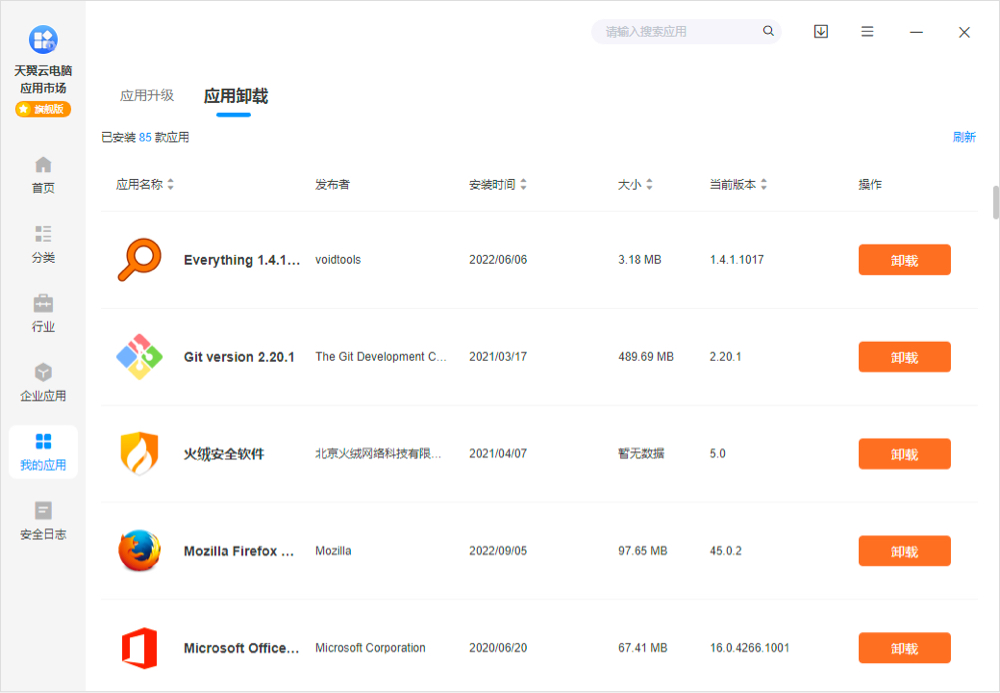Screen dimensions: 1000x693
Task: Open the 行业 industry sidebar icon
Action: (x=42, y=310)
